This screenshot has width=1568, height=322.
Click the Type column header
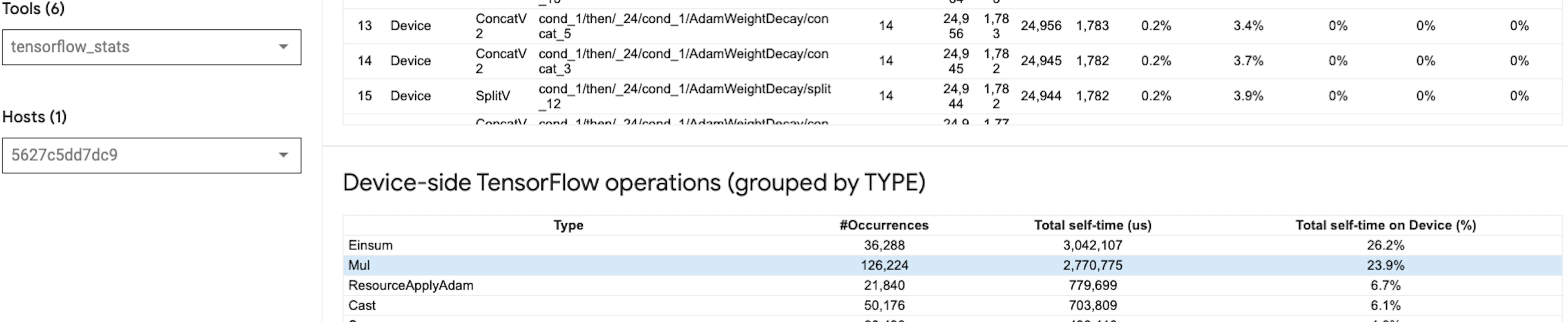pyautogui.click(x=568, y=225)
